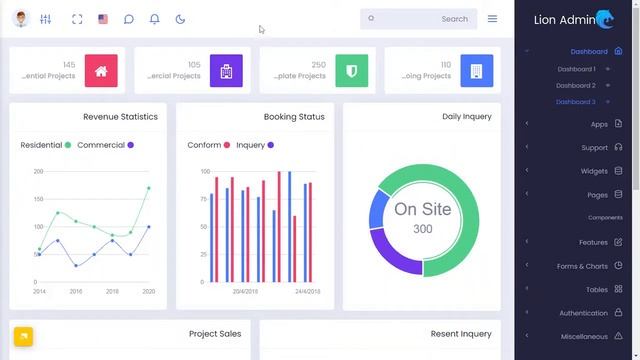Viewport: 640px width, 360px height.
Task: Expand Forms & Charts with its chevron
Action: click(x=527, y=265)
